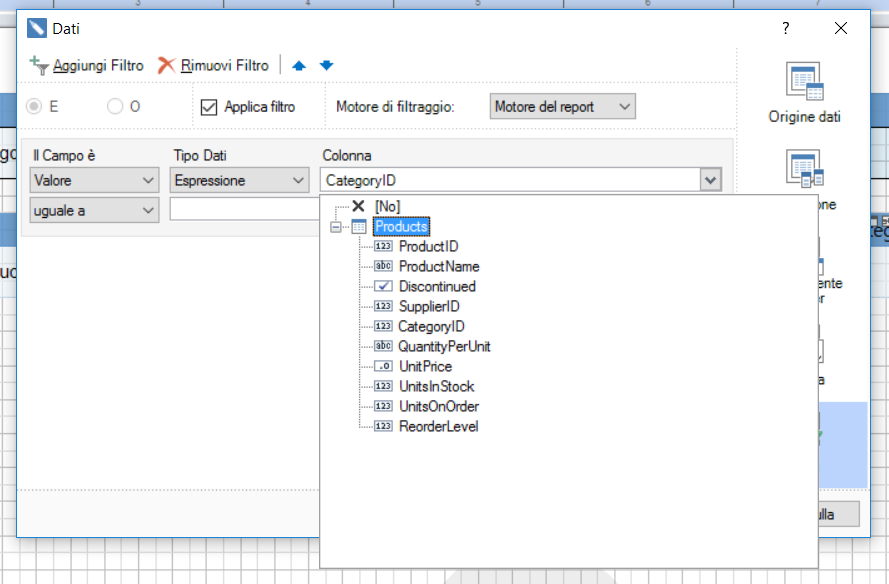
Task: Click decimal icon beside UnitPrice
Action: point(383,366)
